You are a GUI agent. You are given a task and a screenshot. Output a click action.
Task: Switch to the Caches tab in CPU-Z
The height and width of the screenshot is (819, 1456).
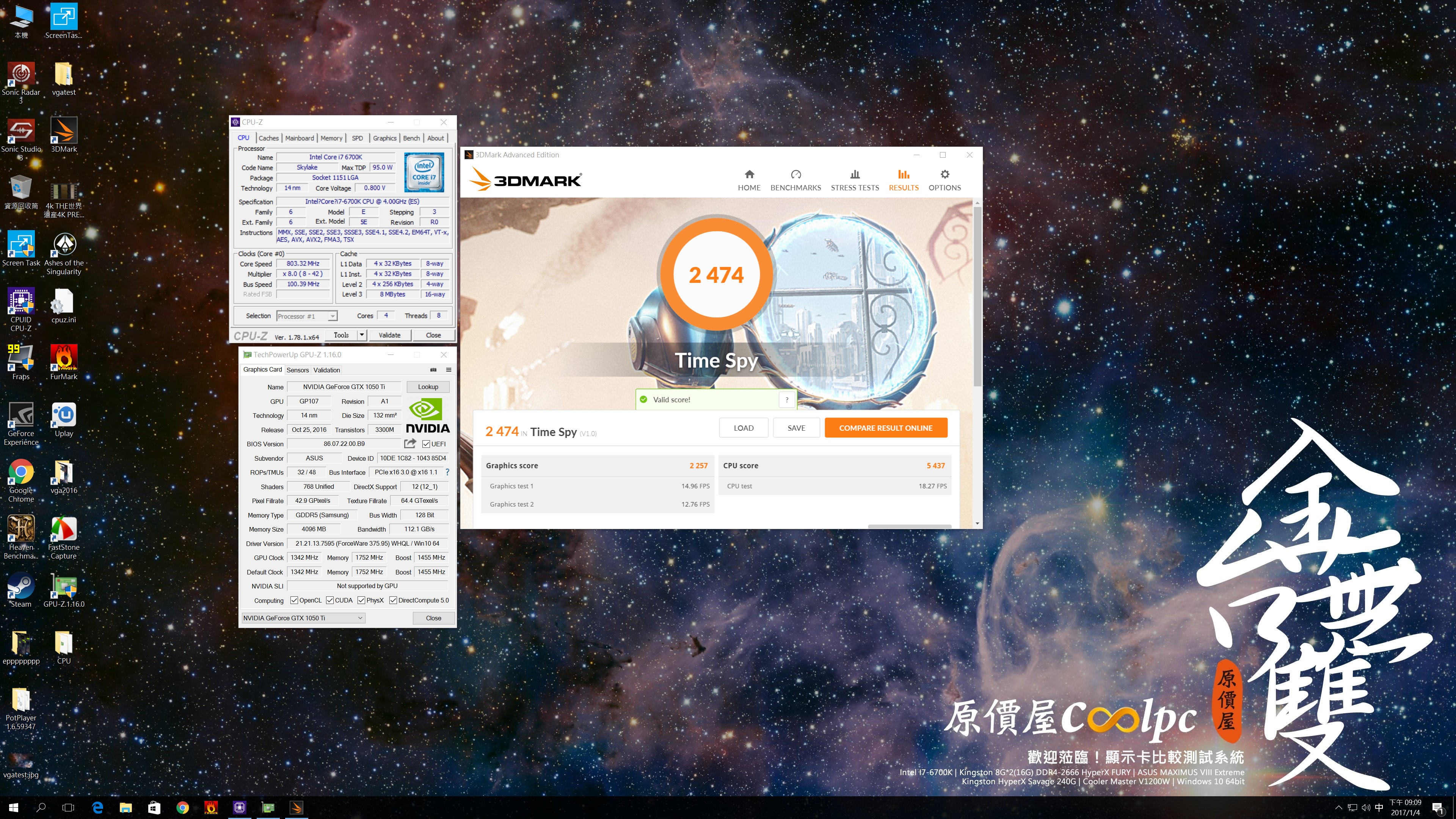268,138
